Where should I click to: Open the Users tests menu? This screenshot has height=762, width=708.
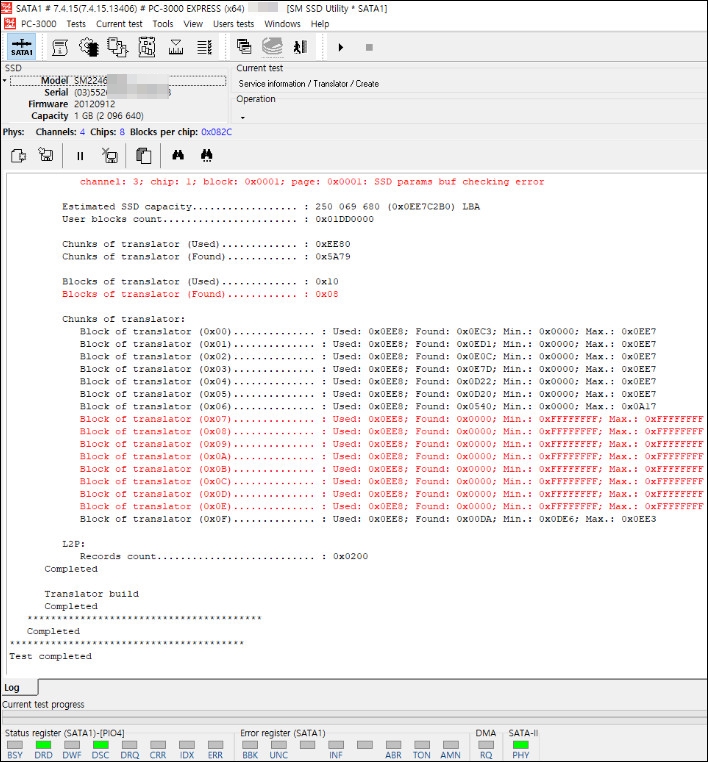(x=233, y=24)
